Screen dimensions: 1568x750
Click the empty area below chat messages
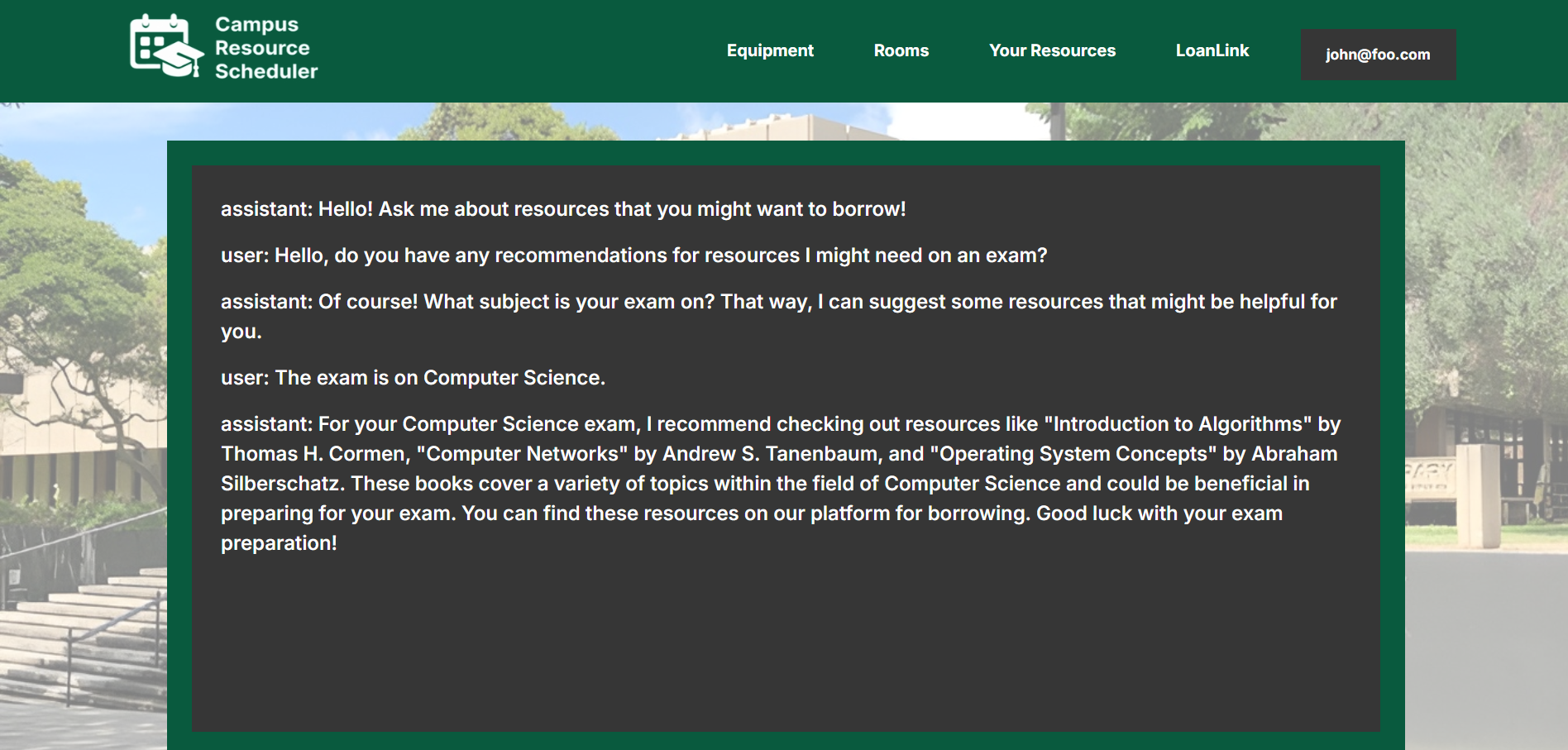(786, 645)
